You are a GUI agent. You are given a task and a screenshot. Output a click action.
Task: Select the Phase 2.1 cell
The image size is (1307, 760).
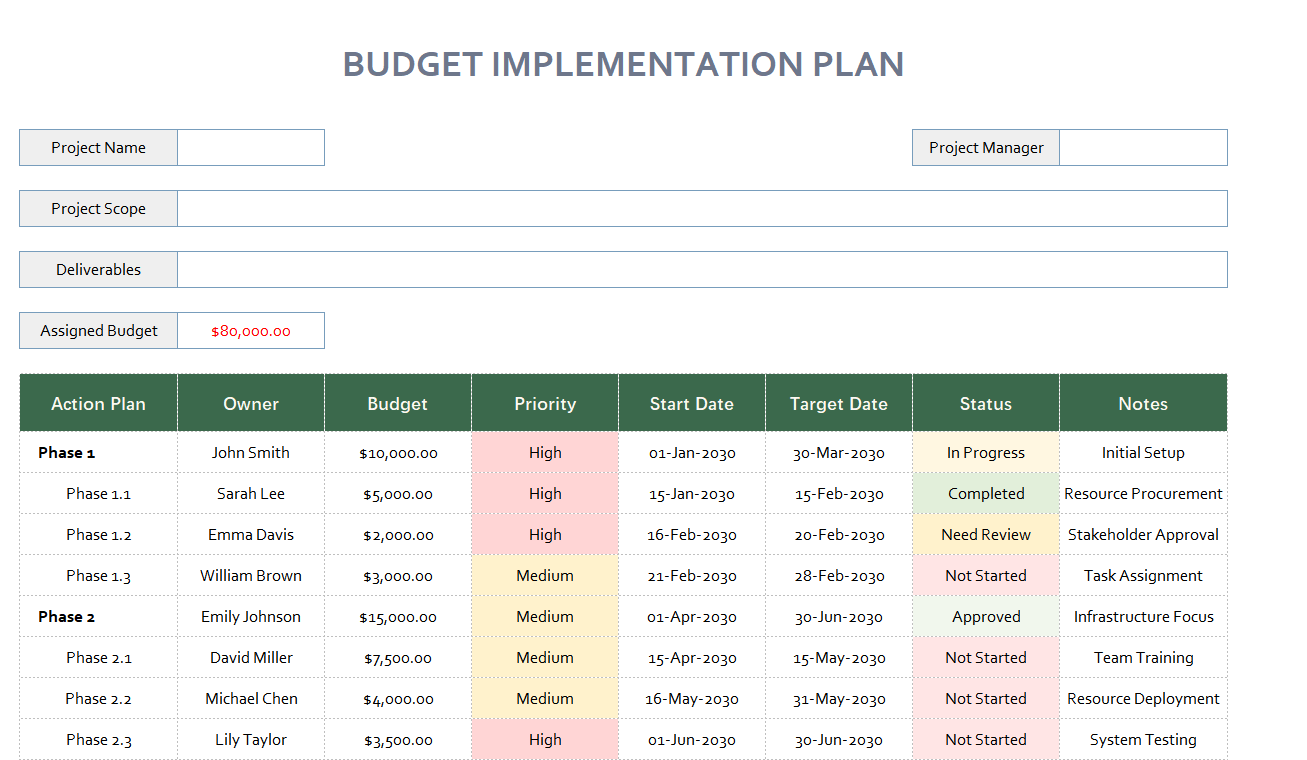click(x=98, y=657)
